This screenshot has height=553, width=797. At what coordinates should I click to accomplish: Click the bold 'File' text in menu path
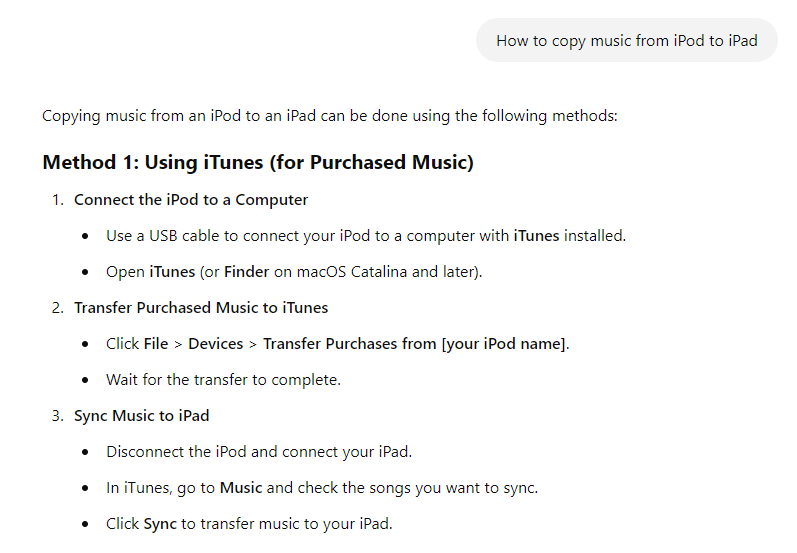[156, 344]
